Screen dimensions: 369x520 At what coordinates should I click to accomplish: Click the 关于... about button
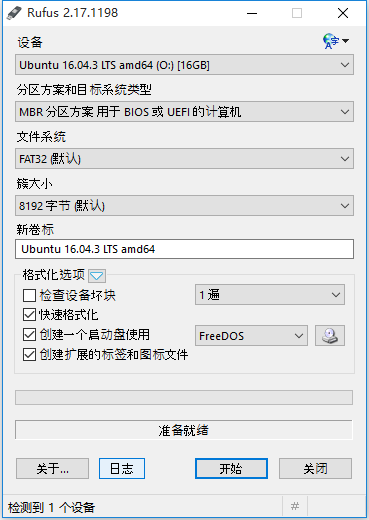(52, 469)
